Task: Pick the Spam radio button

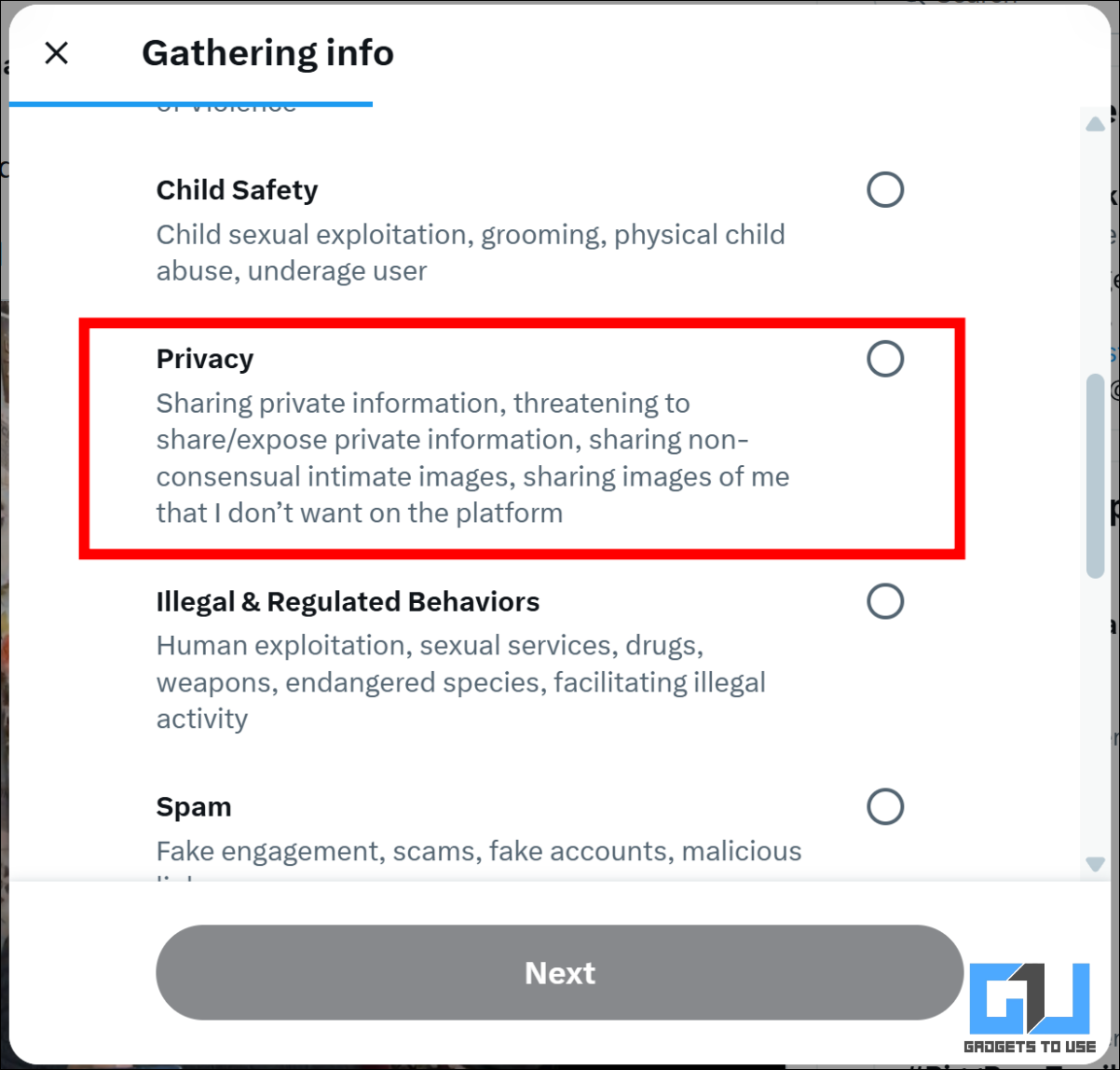Action: (884, 805)
